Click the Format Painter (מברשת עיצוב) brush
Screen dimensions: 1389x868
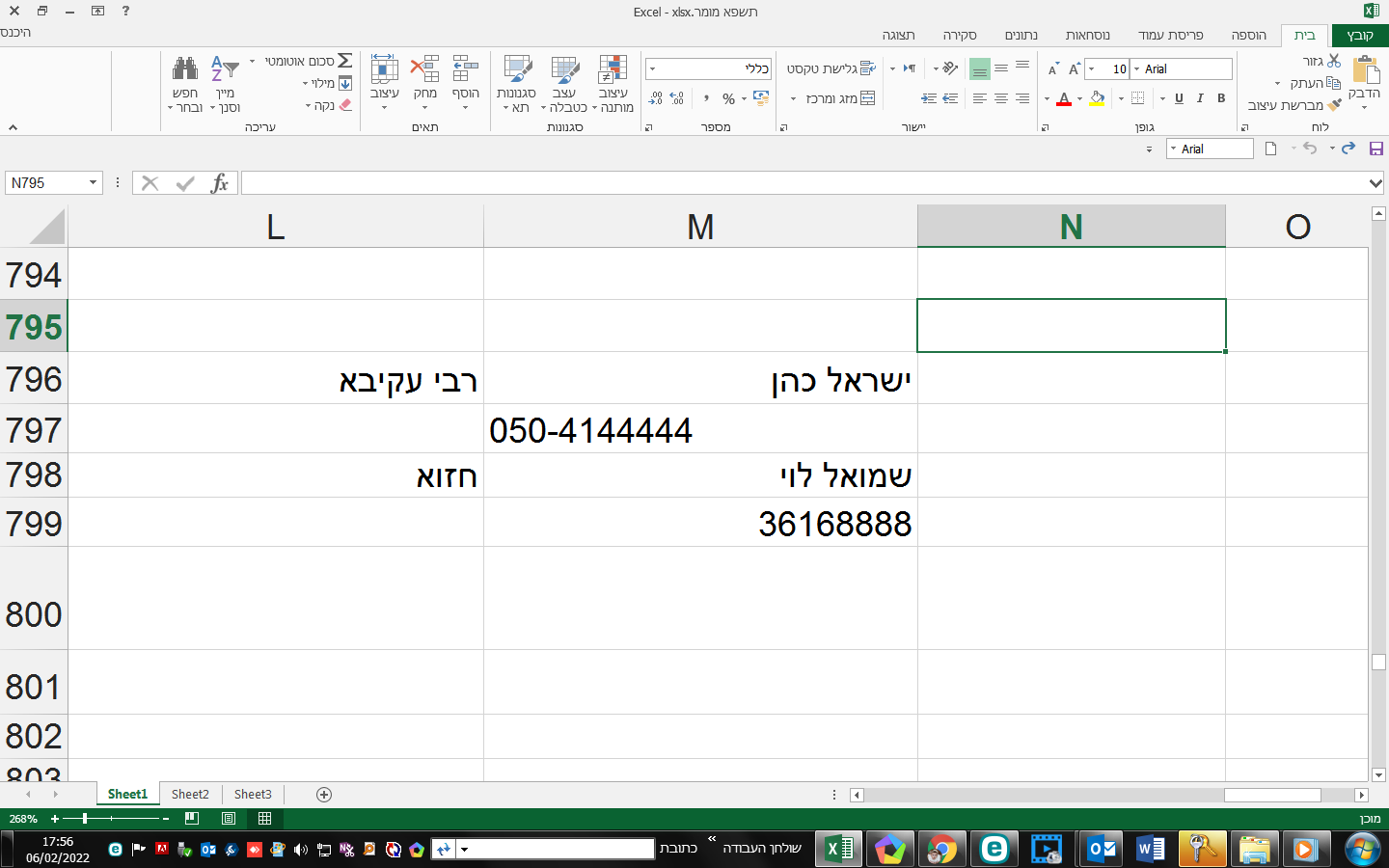coord(1335,105)
